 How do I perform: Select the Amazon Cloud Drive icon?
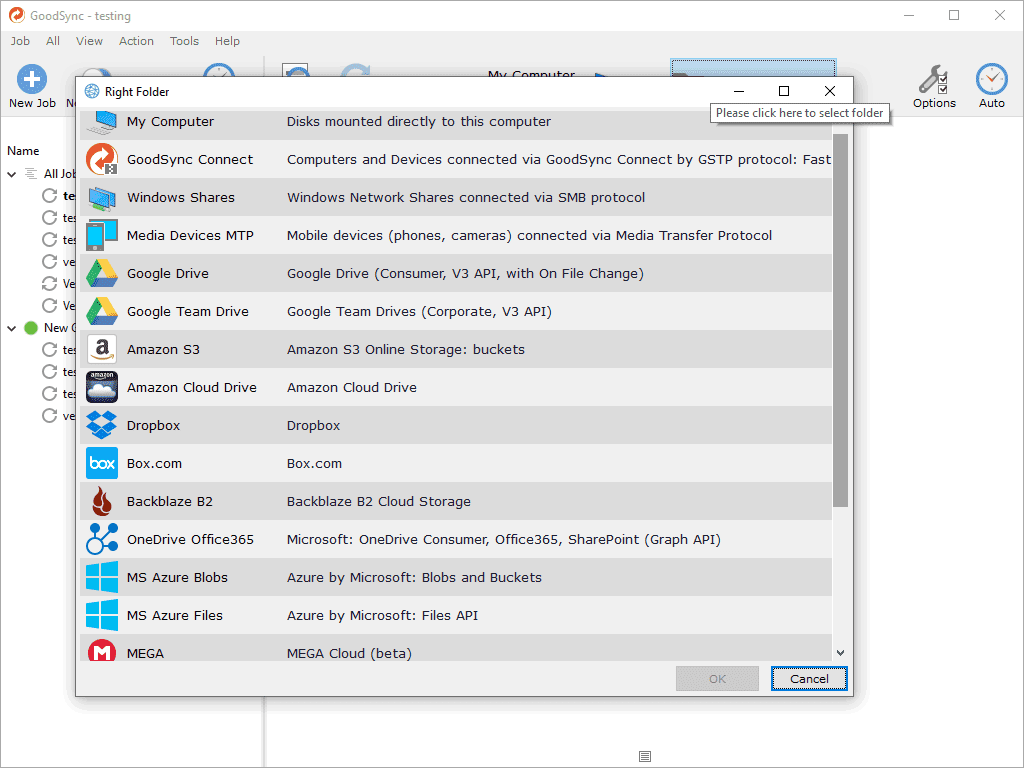[102, 387]
